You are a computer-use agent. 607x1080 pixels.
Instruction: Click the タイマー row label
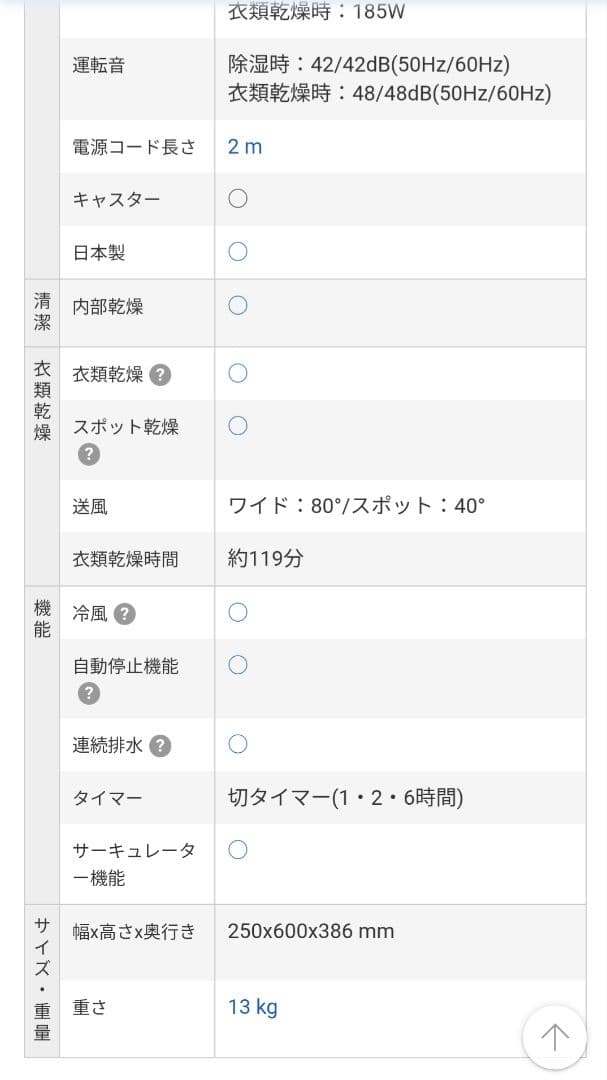click(107, 798)
